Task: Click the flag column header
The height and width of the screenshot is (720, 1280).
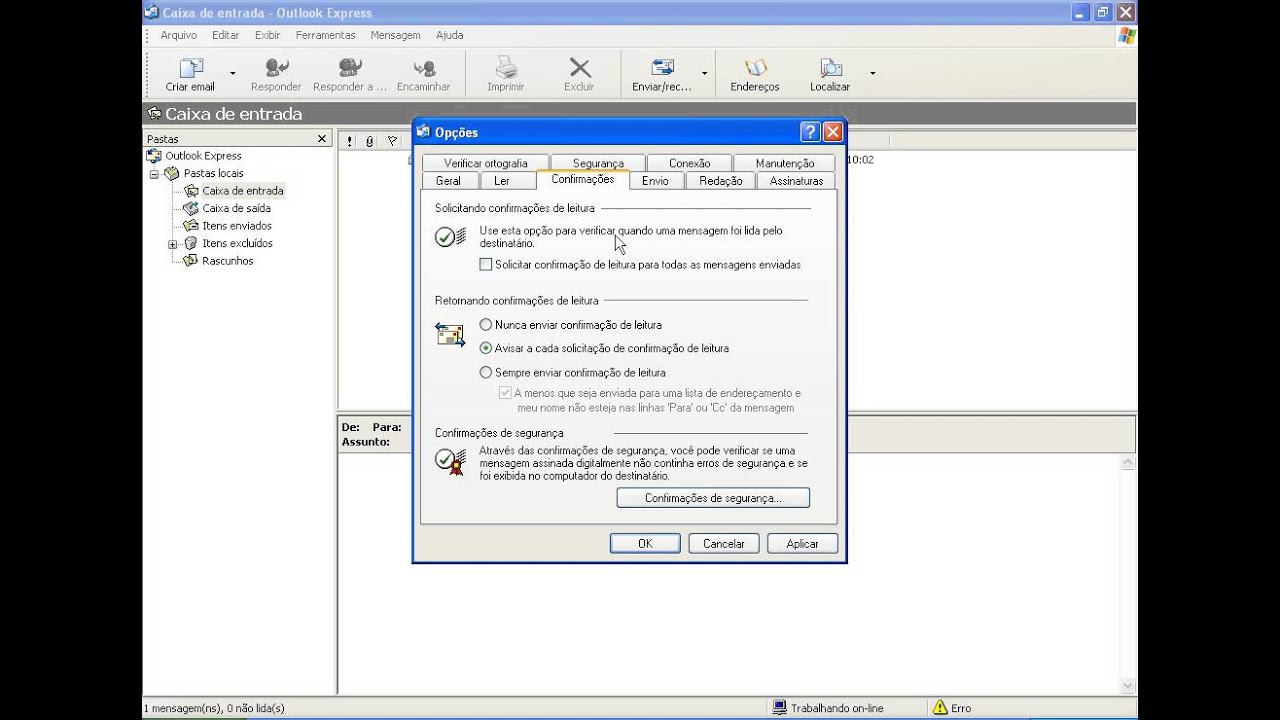Action: click(x=392, y=142)
